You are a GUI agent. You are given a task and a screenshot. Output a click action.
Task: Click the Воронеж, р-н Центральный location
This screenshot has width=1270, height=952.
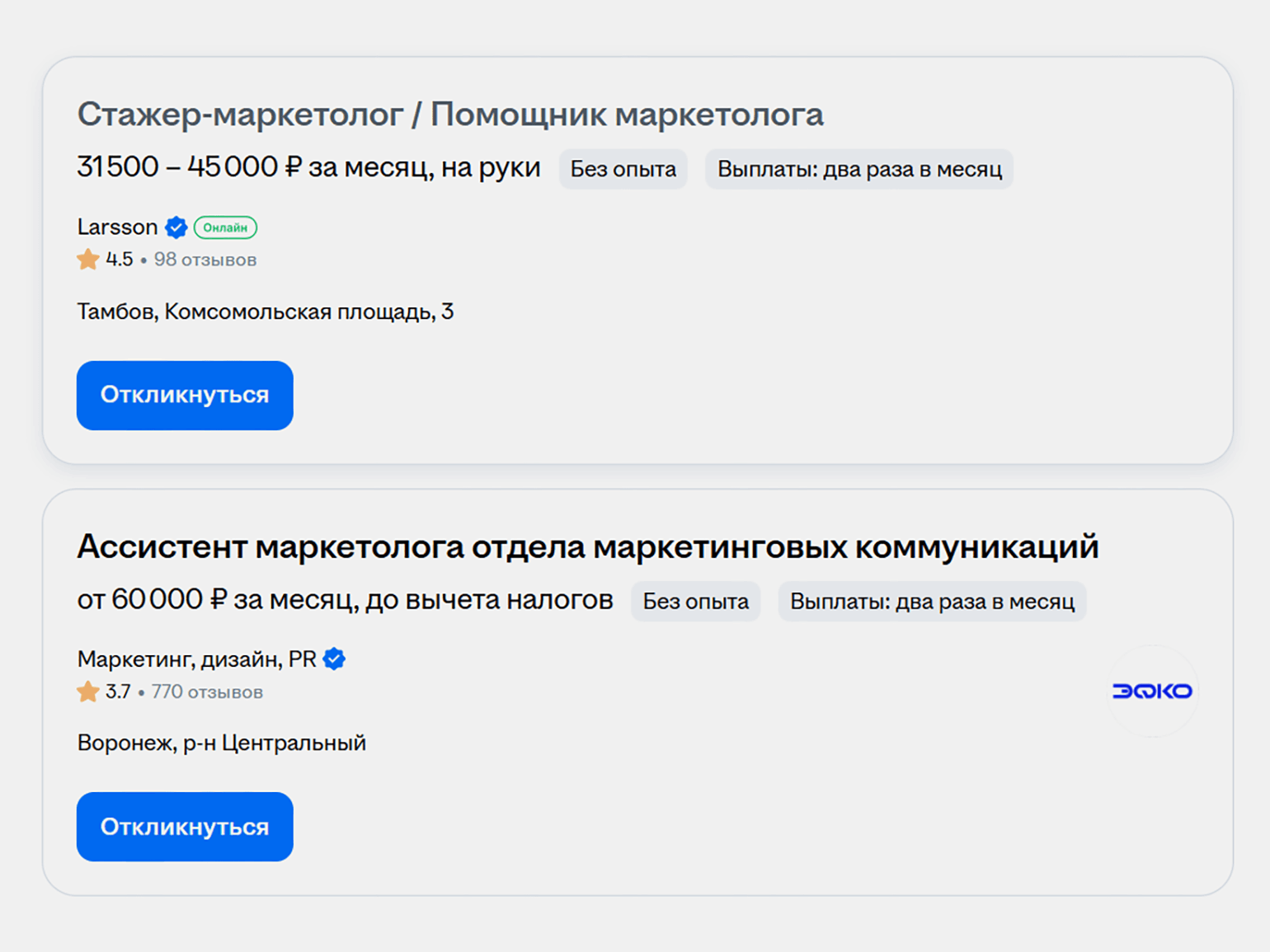[x=221, y=743]
